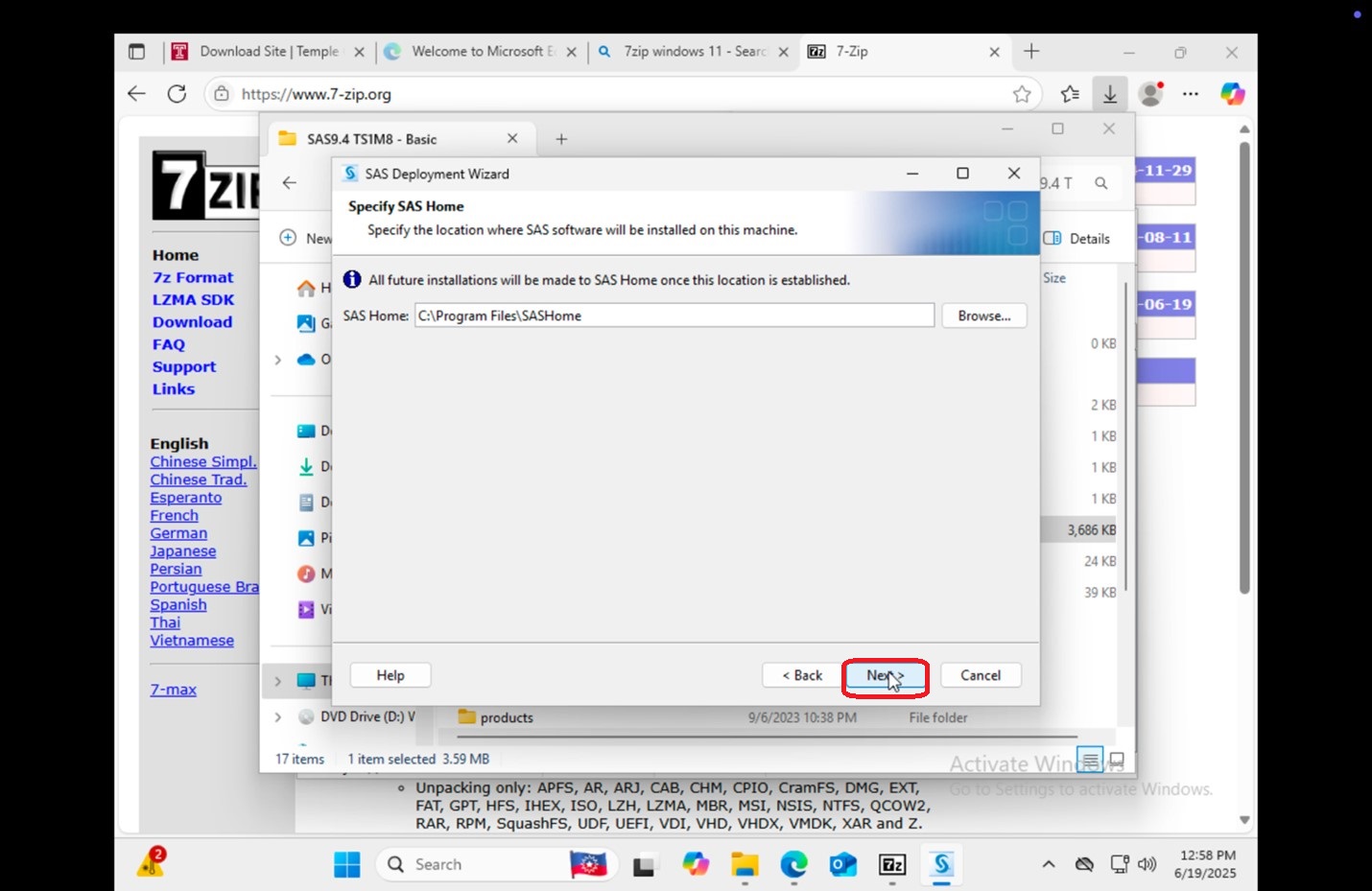Click the Explorer search magnifier icon
The height and width of the screenshot is (891, 1372).
[1101, 183]
